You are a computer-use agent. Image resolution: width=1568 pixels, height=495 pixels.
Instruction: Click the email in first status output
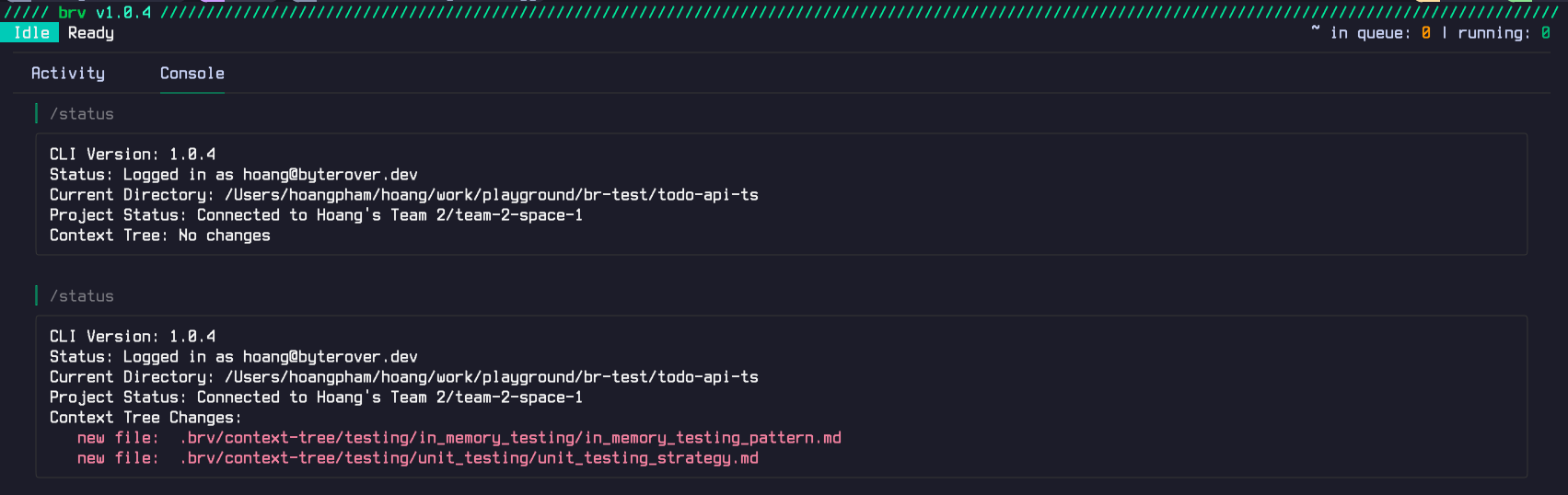[x=330, y=175]
